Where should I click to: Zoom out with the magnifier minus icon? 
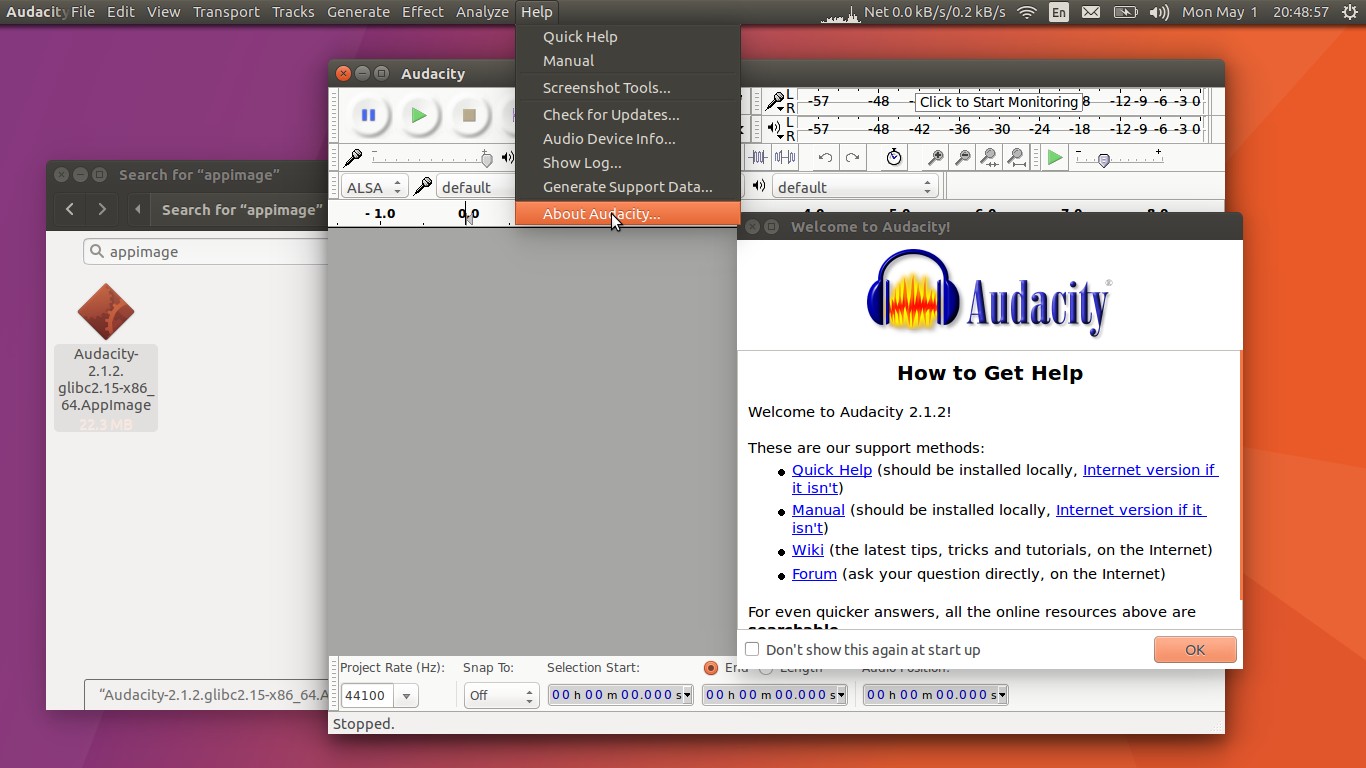tap(963, 157)
